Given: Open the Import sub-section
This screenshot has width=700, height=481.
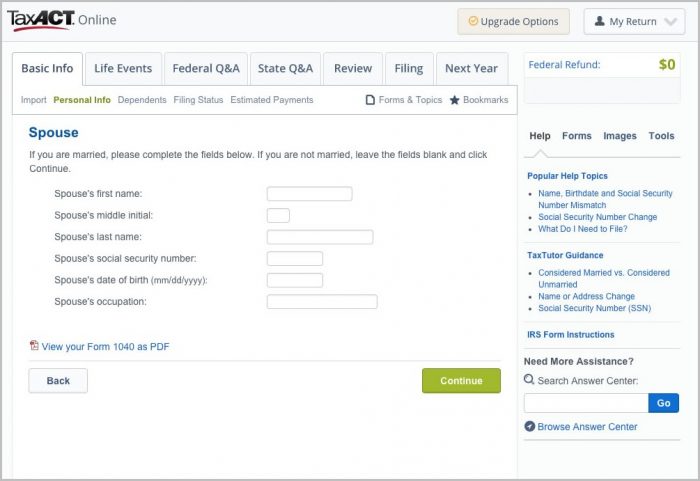Looking at the screenshot, I should coord(33,100).
